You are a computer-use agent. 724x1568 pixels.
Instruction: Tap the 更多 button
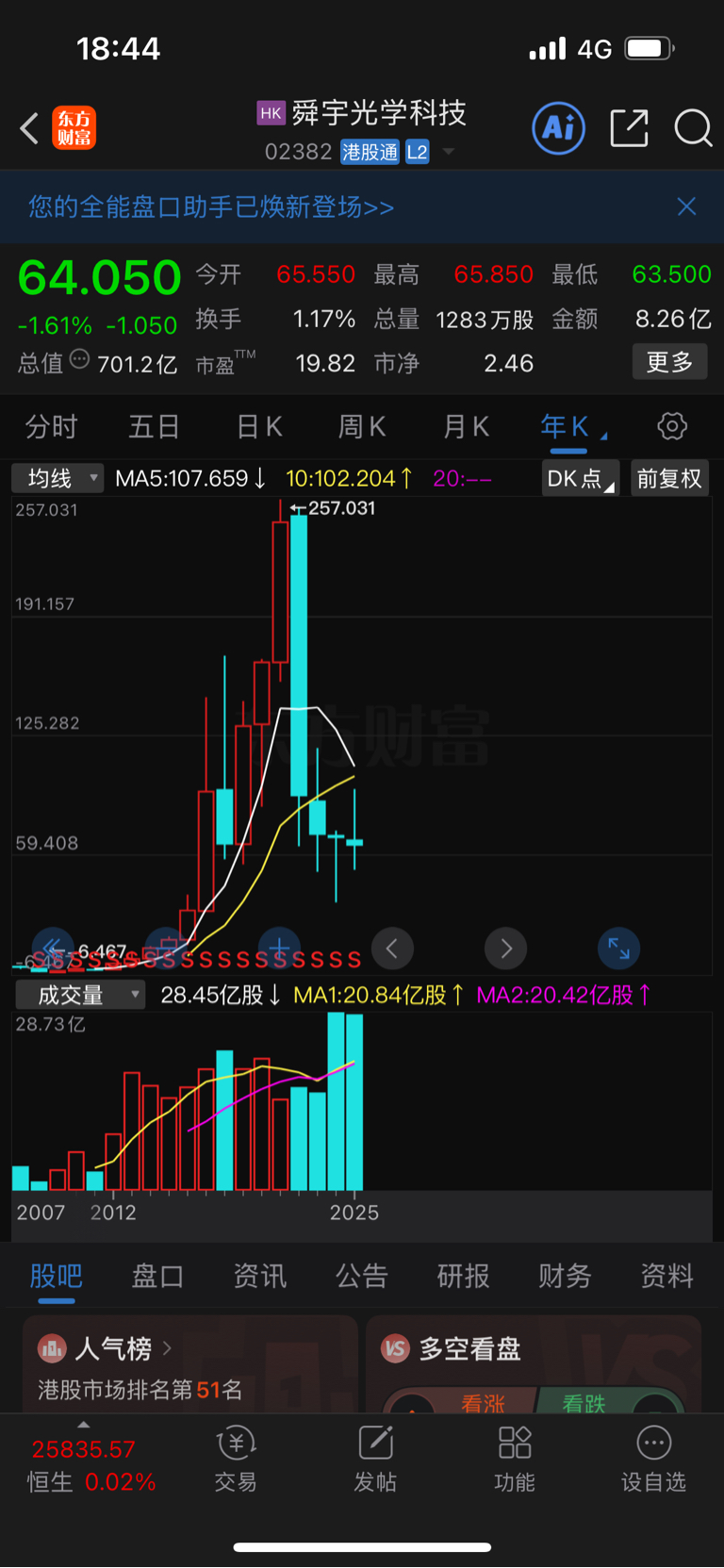tap(669, 361)
